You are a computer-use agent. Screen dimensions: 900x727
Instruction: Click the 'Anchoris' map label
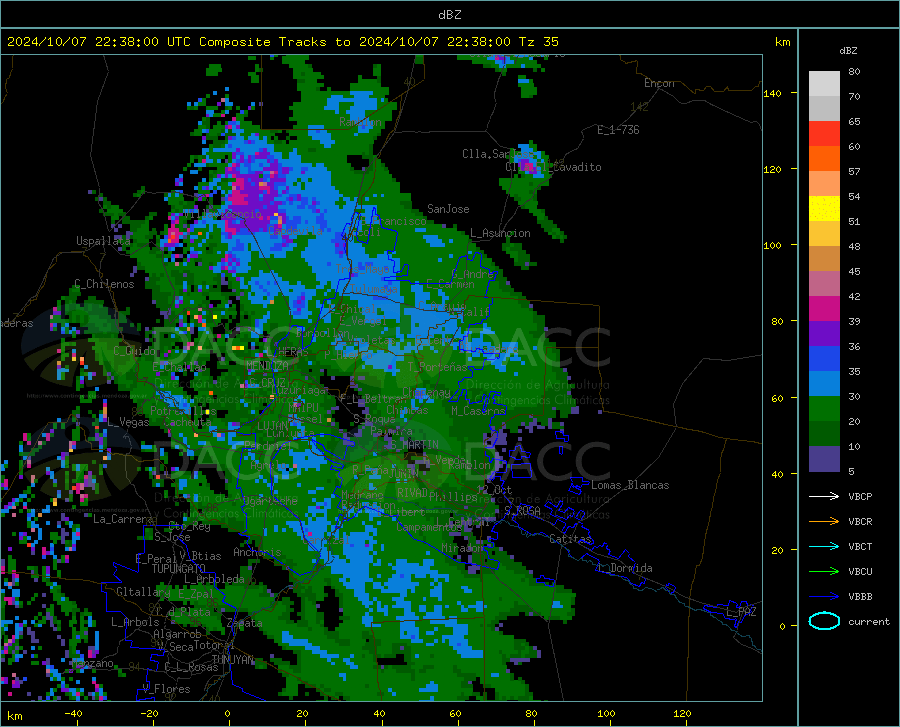[257, 552]
